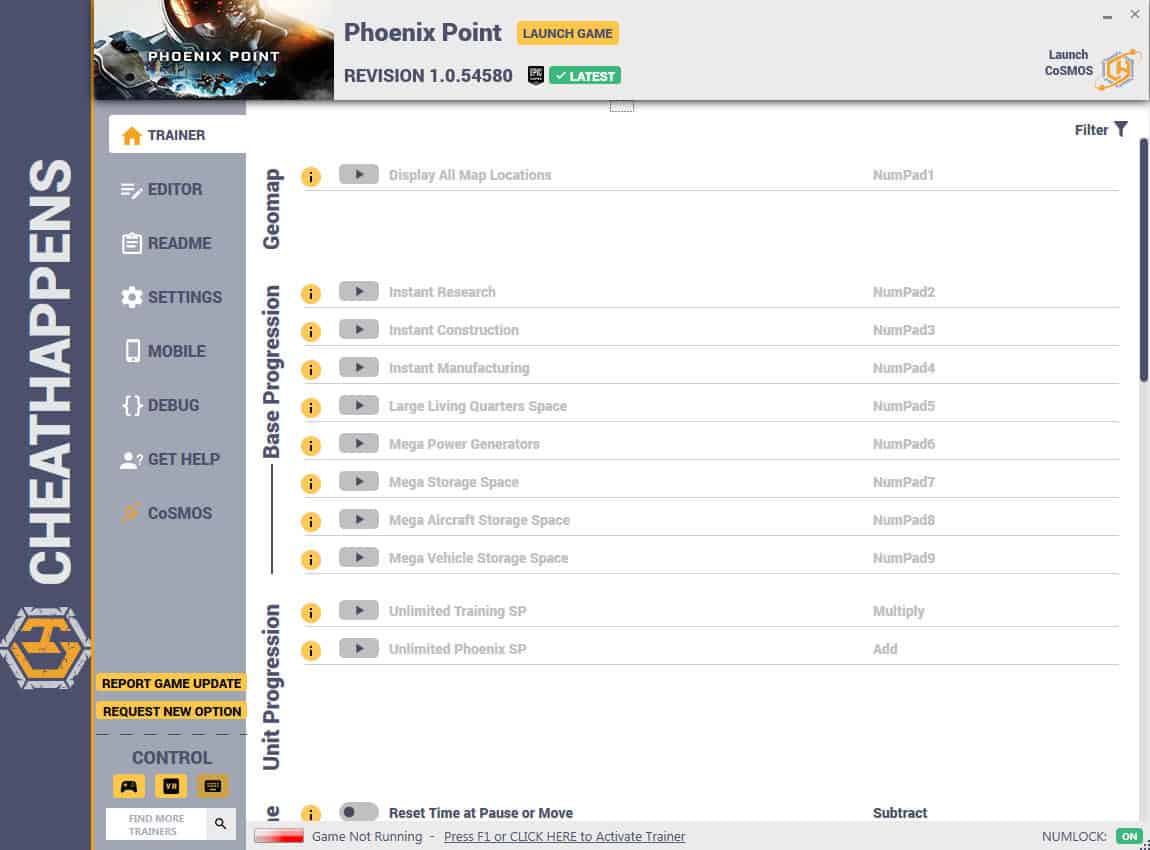Launch CoSMOS via the hexagon logo
This screenshot has width=1150, height=850.
point(1118,69)
